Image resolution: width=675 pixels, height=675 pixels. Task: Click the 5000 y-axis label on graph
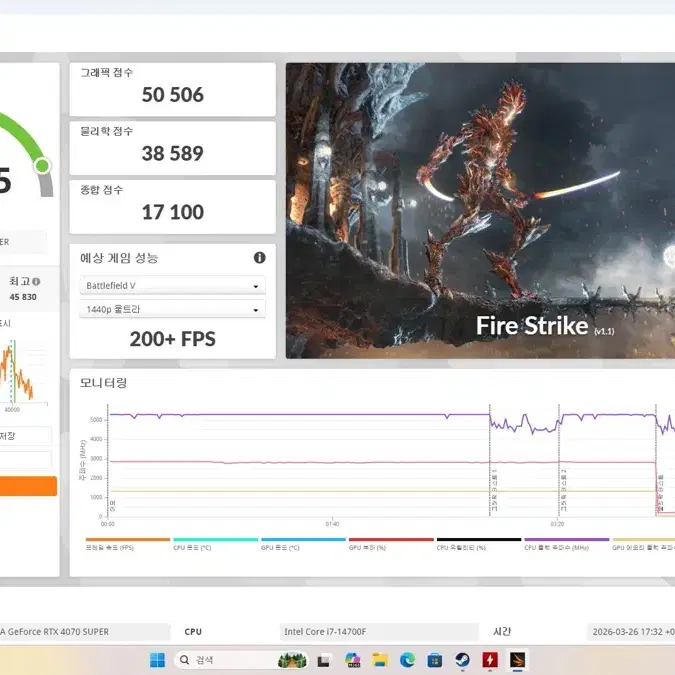click(96, 420)
